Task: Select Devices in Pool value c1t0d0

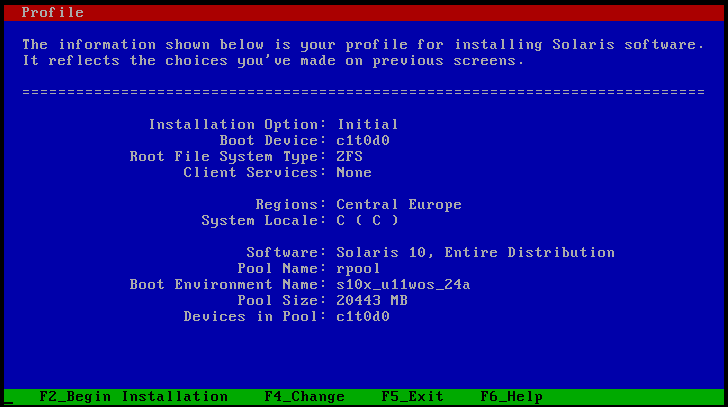Action: tap(363, 317)
